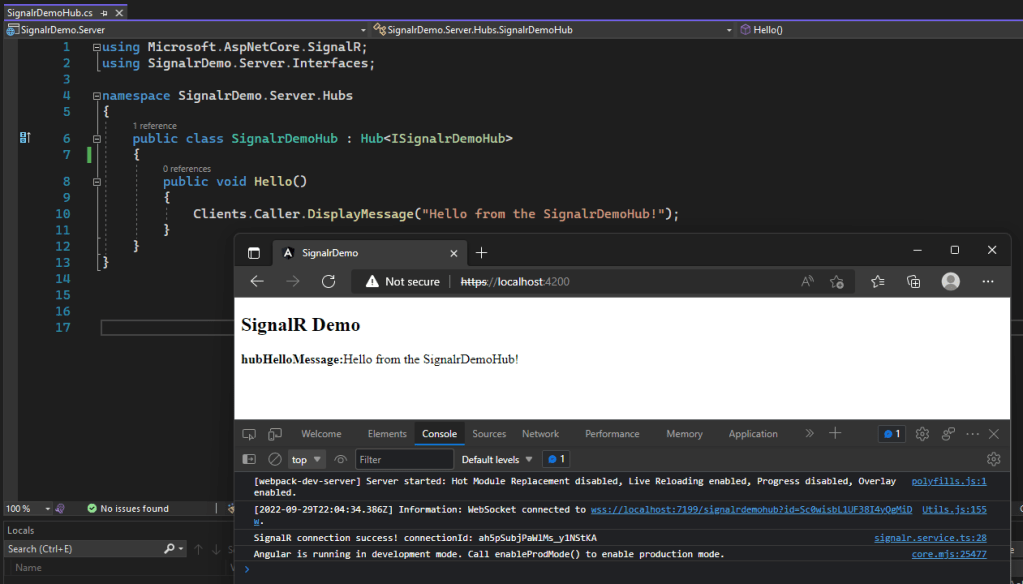Click the Read aloud icon in address bar

click(807, 282)
